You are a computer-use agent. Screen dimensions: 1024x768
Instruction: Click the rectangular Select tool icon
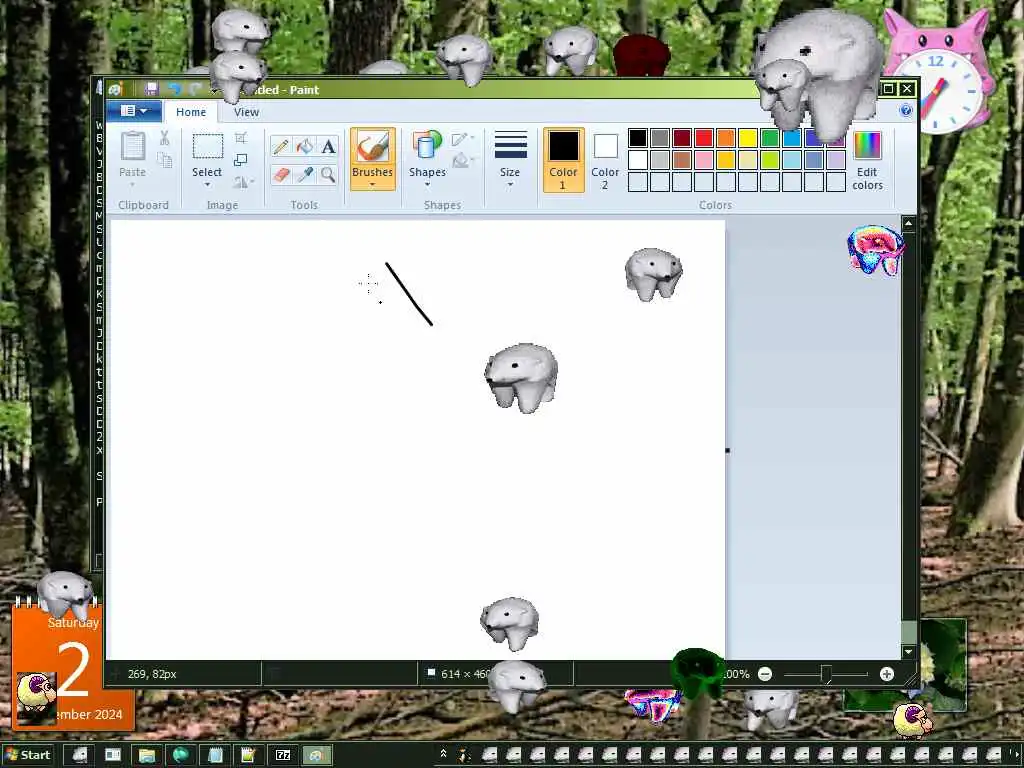pyautogui.click(x=207, y=146)
